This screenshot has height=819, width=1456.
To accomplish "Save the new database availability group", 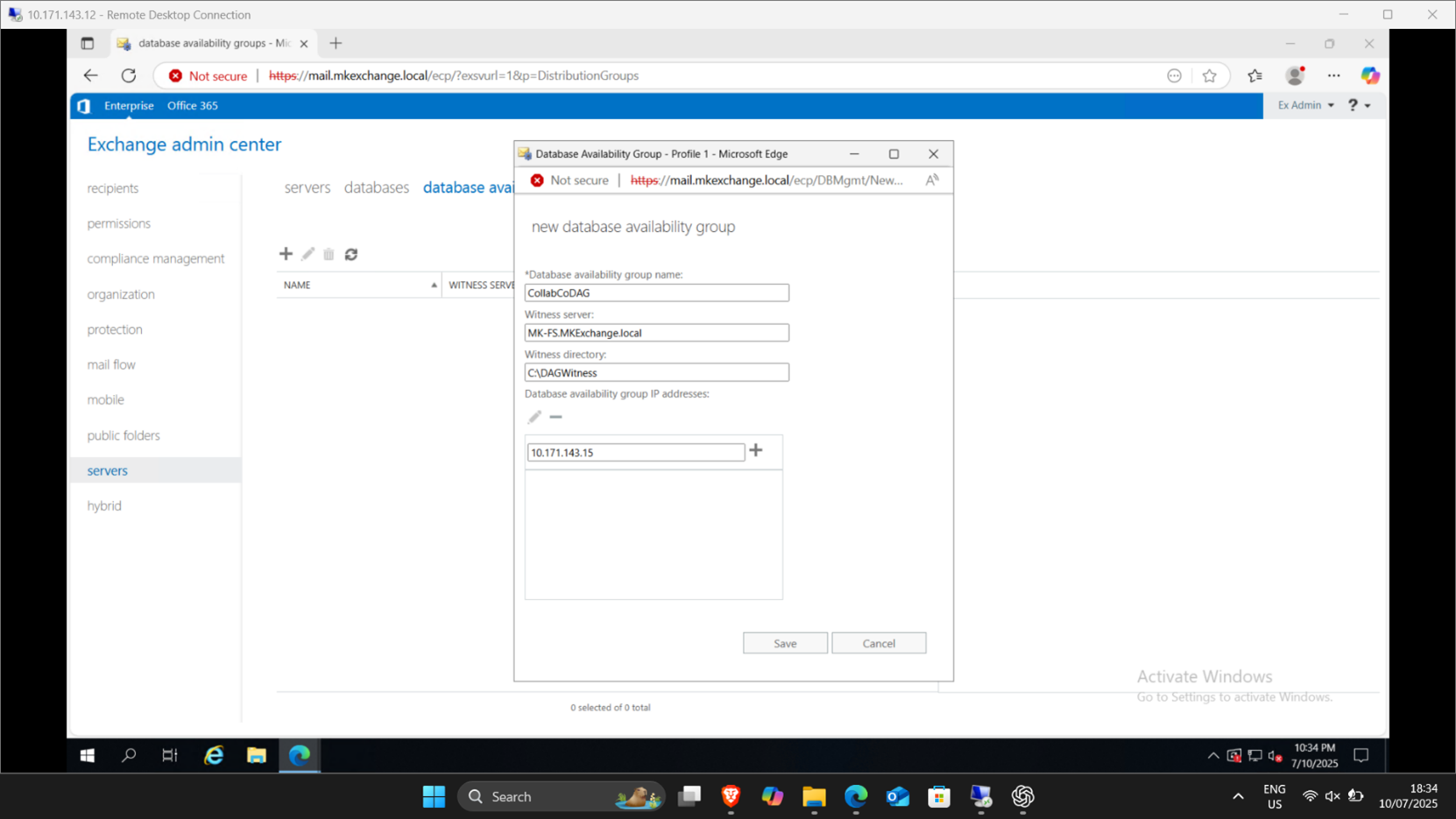I will pos(784,642).
